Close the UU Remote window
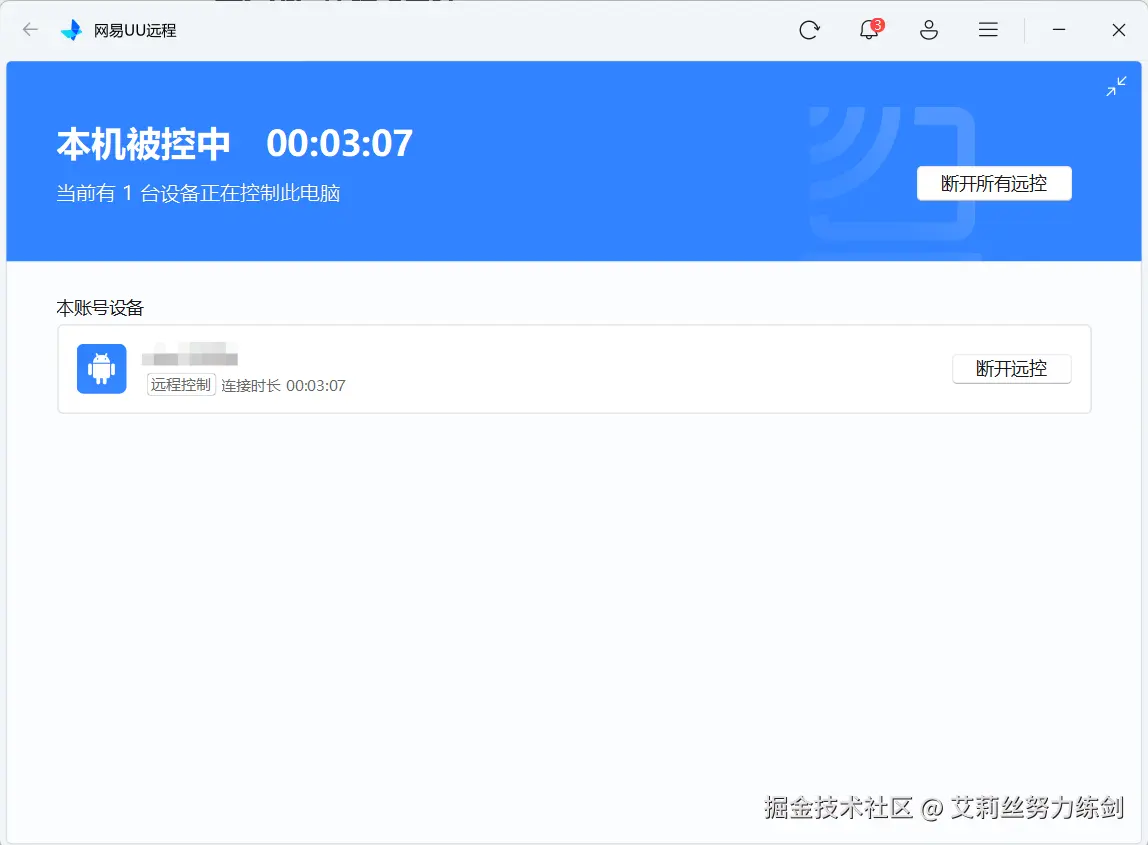Screen dimensions: 1148x845 1118,30
